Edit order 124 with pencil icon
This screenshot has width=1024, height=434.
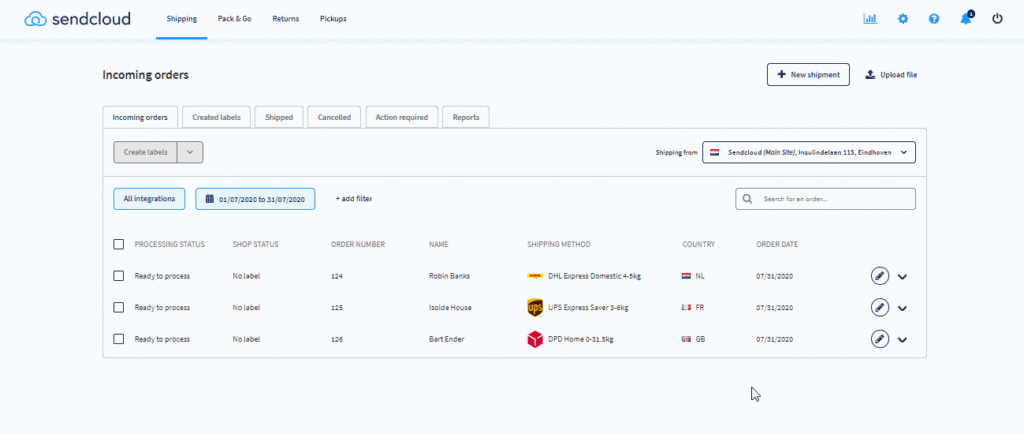pyautogui.click(x=880, y=276)
